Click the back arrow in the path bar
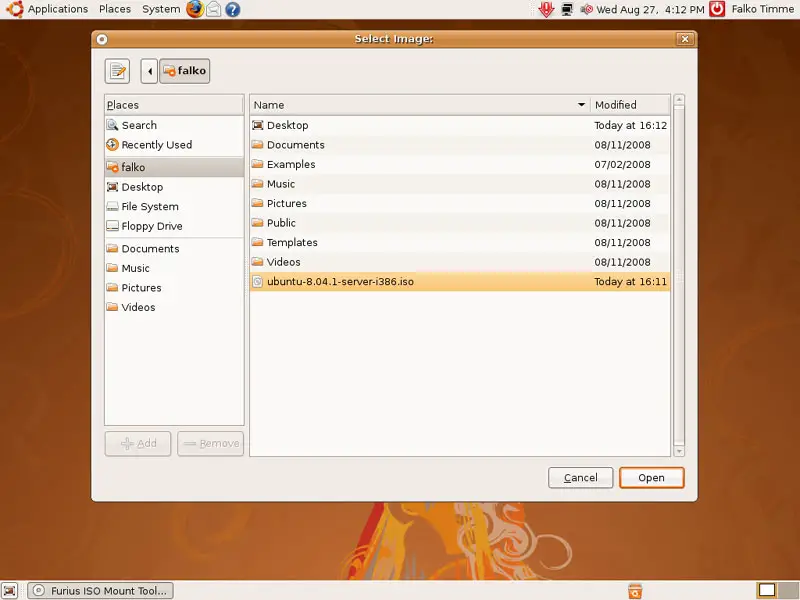The height and width of the screenshot is (600, 800). tap(149, 71)
